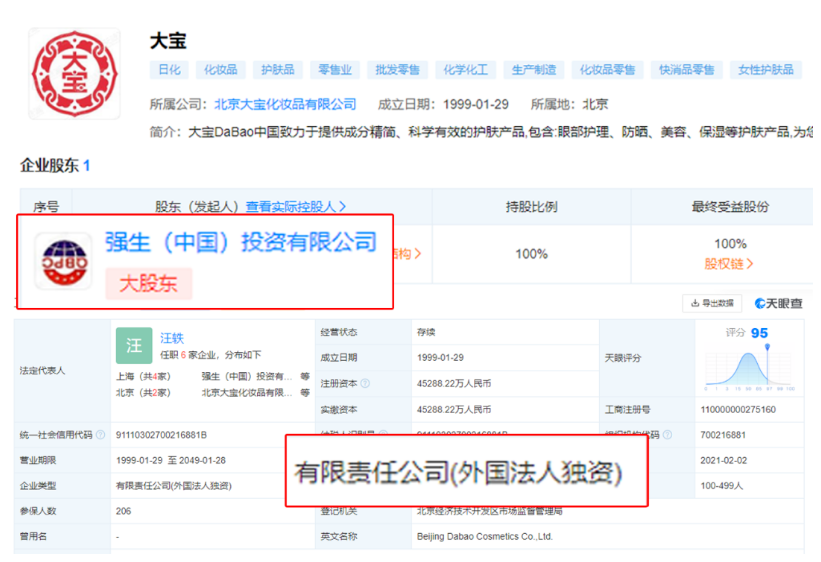The image size is (821, 562).
Task: Click the green 汪 avatar icon
Action: point(134,345)
